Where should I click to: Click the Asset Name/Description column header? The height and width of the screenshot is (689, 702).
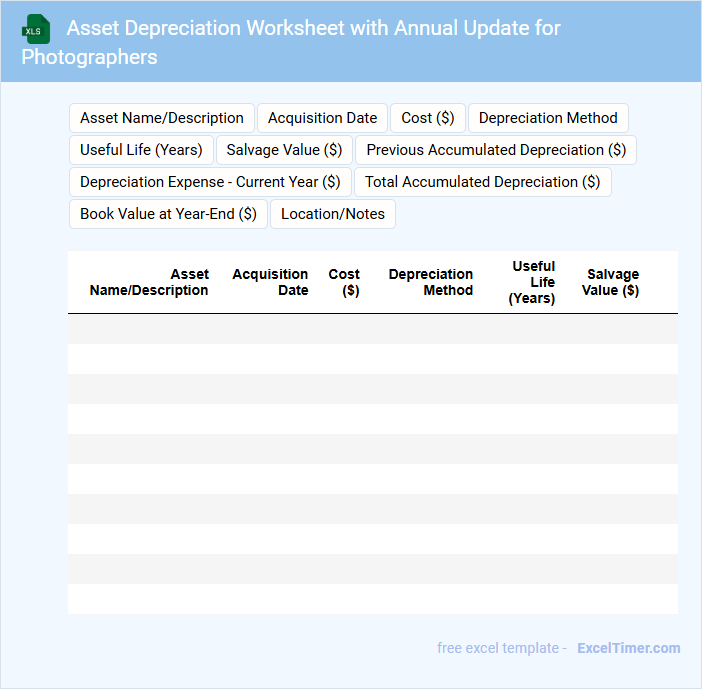(149, 282)
